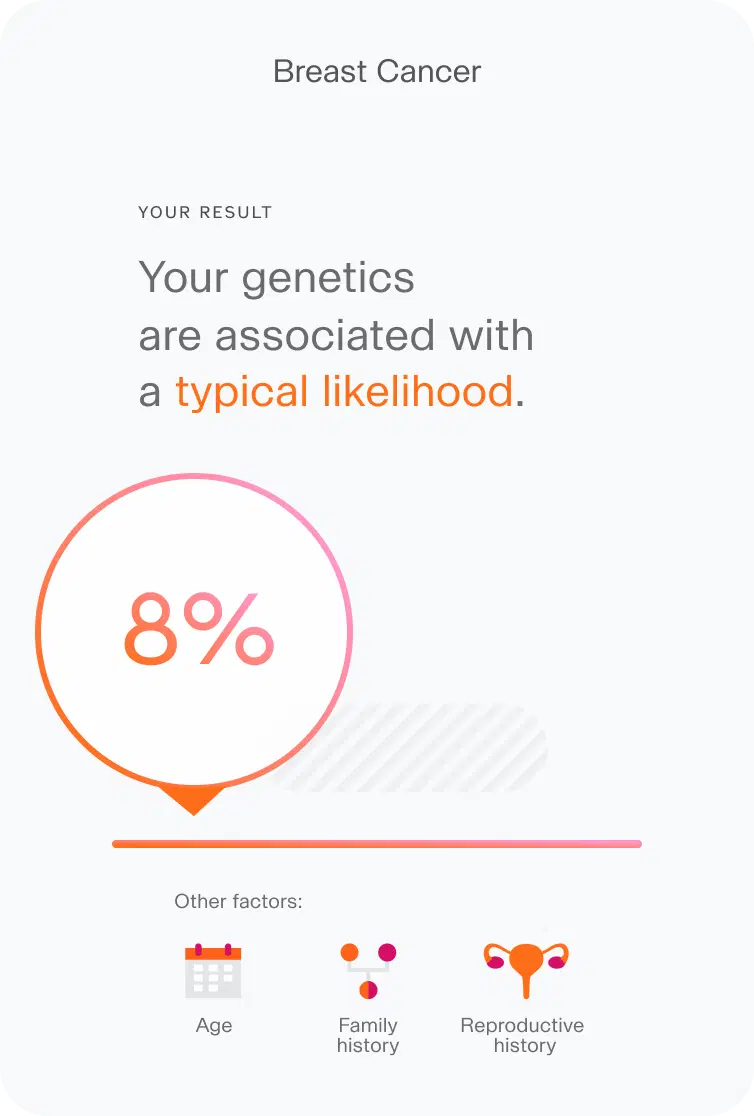This screenshot has width=754, height=1116.
Task: Click the 'Your genetics' heading line
Action: pyautogui.click(x=276, y=277)
